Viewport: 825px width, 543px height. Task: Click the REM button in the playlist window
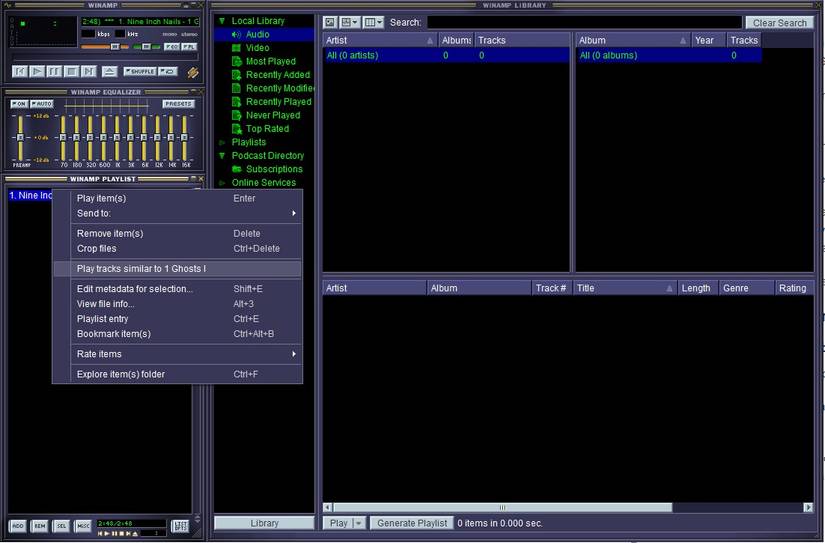(39, 526)
